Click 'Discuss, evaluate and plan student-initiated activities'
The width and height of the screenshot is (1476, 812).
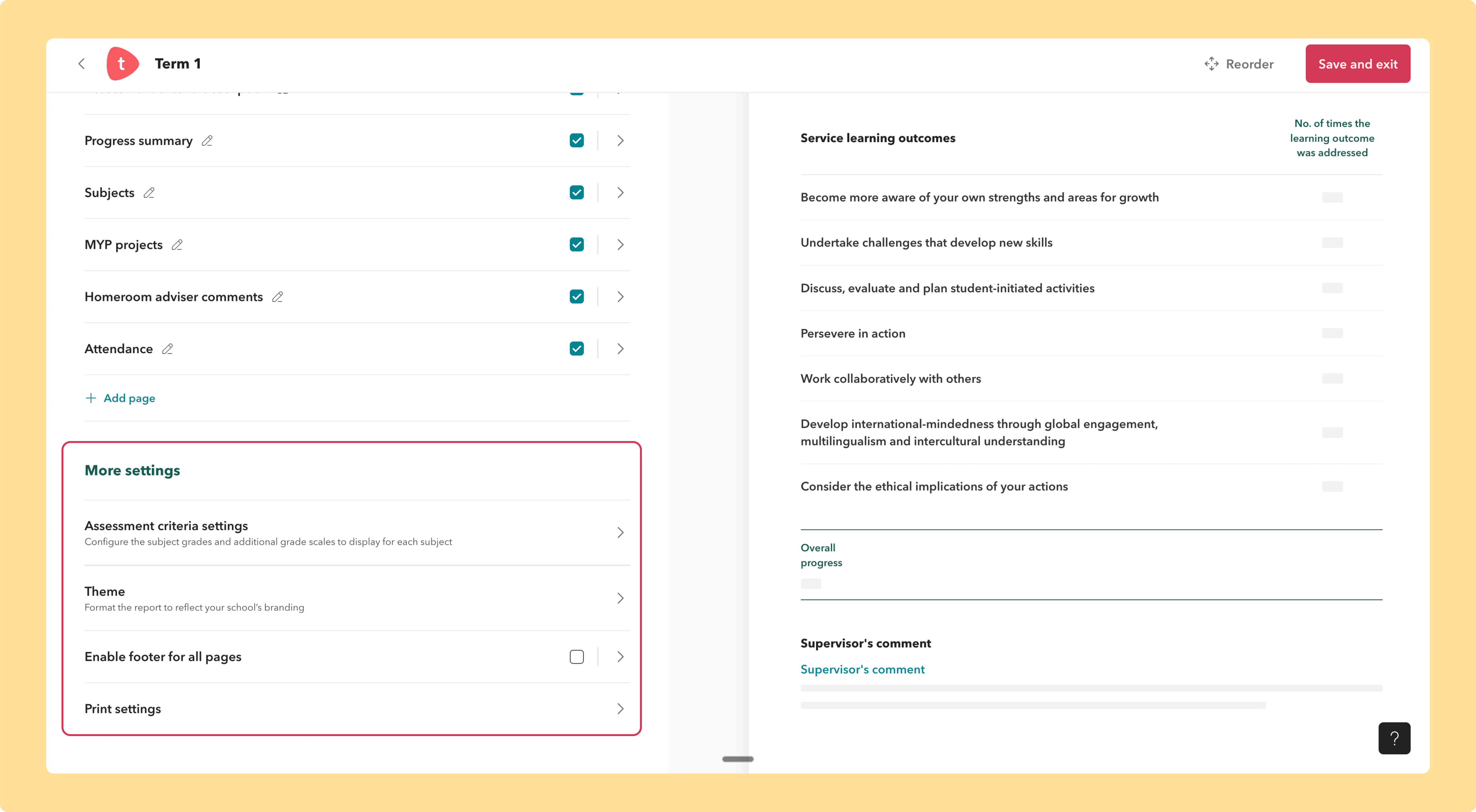(947, 288)
